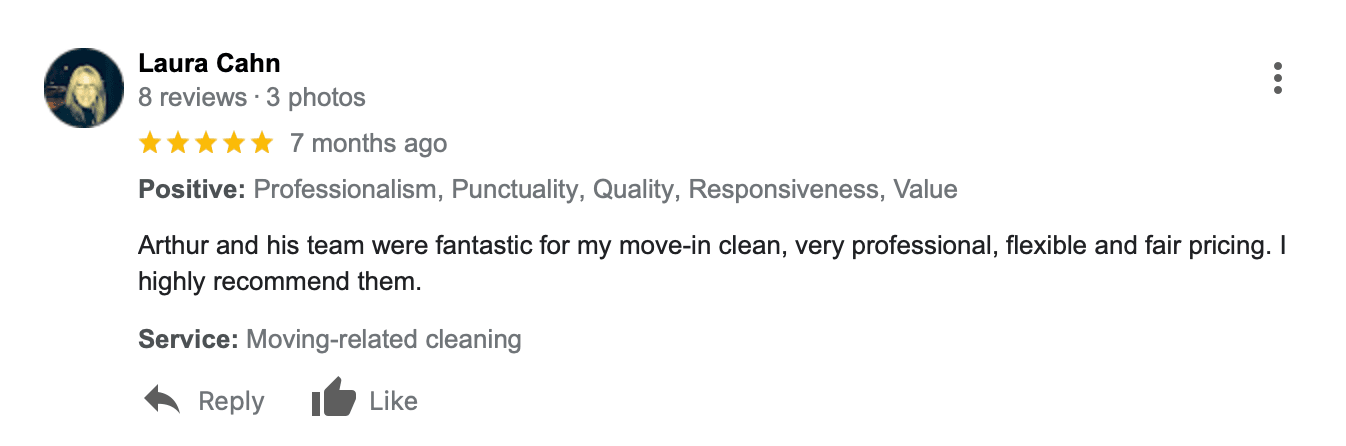Click the bold 'Positive:' label
Screen dimensions: 1346x446
click(192, 190)
